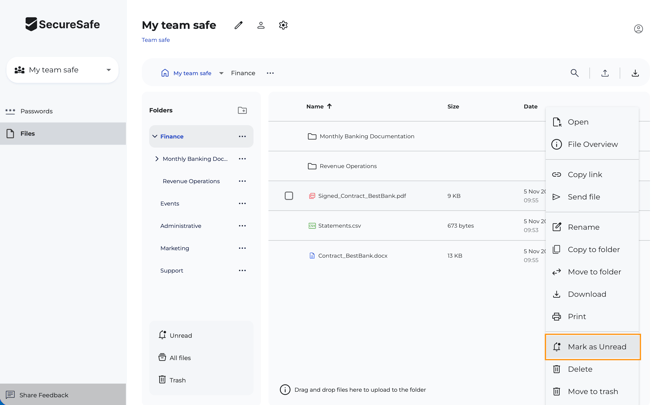Open the team safe settings gear
This screenshot has height=405, width=670.
click(x=283, y=26)
